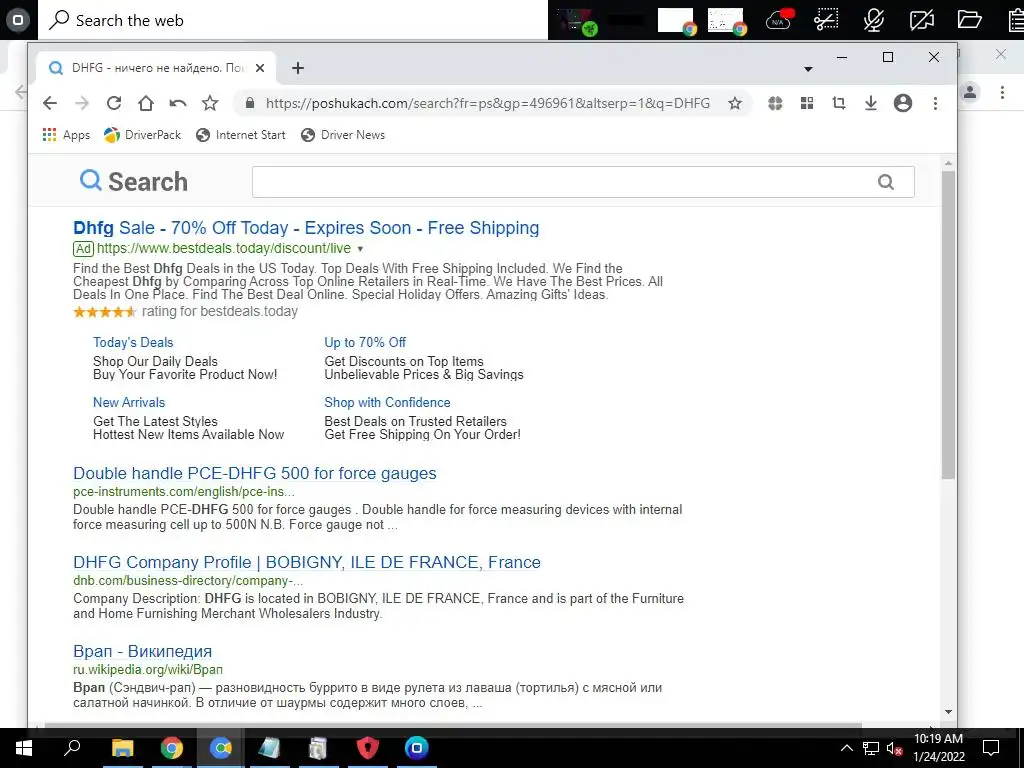Open the browser home page button
Viewport: 1024px width, 768px height.
(146, 103)
